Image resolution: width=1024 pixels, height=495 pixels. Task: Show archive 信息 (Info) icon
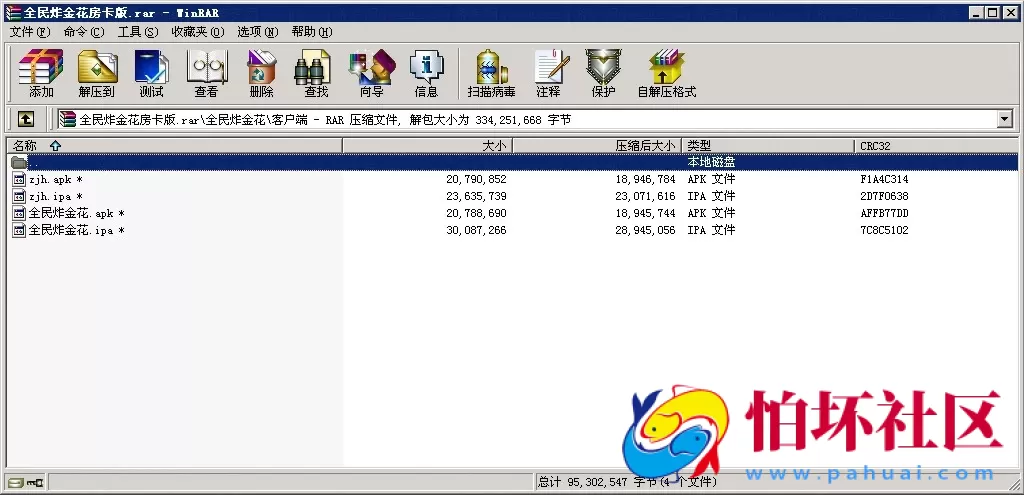pos(426,73)
